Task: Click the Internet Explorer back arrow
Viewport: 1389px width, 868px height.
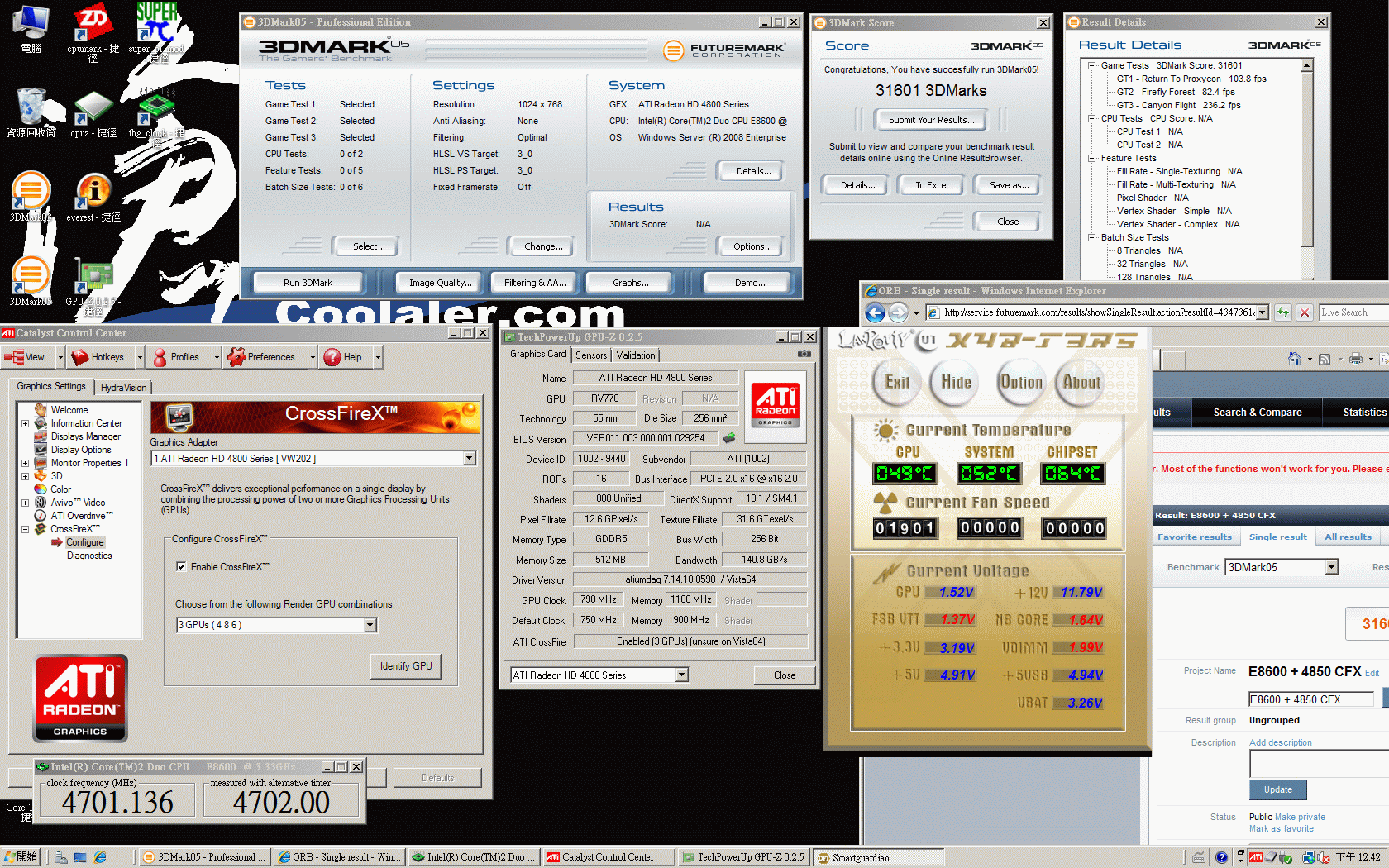Action: (875, 312)
